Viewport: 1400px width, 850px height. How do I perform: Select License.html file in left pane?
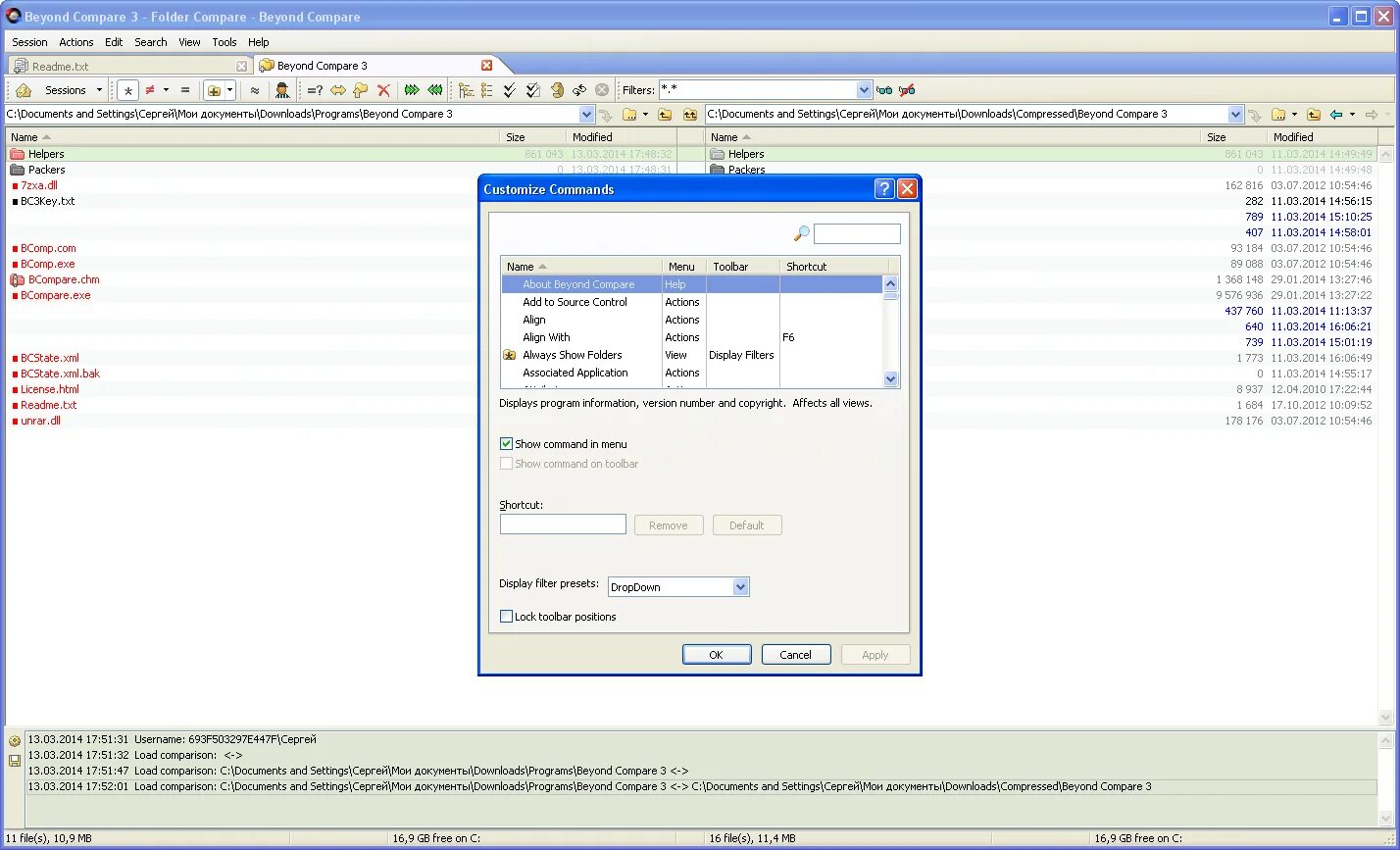(x=49, y=389)
